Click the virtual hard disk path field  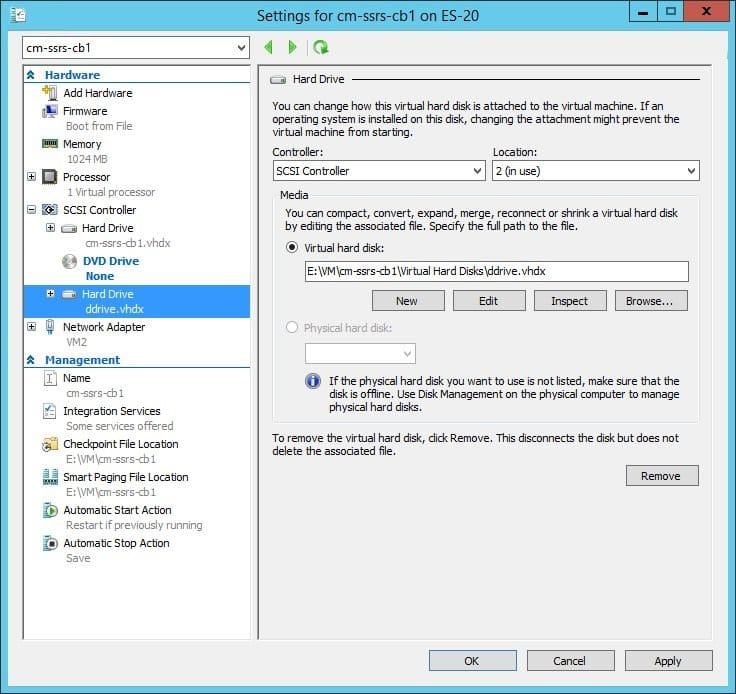pyautogui.click(x=497, y=271)
